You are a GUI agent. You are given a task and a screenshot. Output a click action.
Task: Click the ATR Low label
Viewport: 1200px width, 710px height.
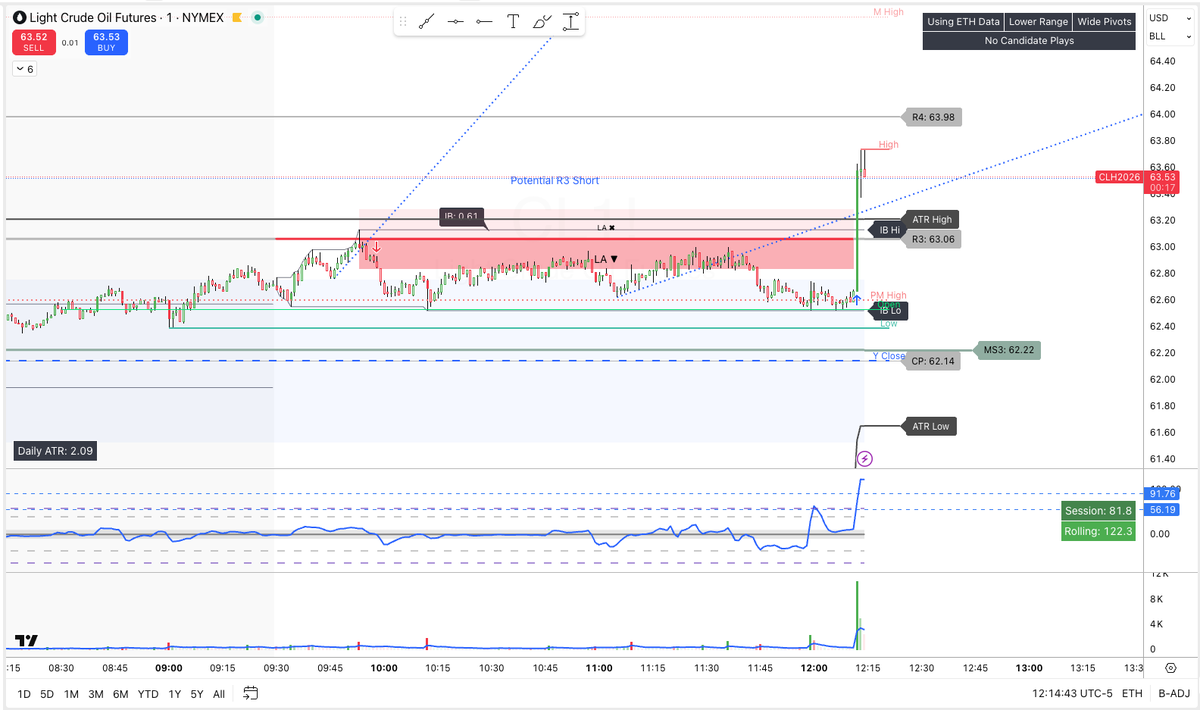pos(929,427)
